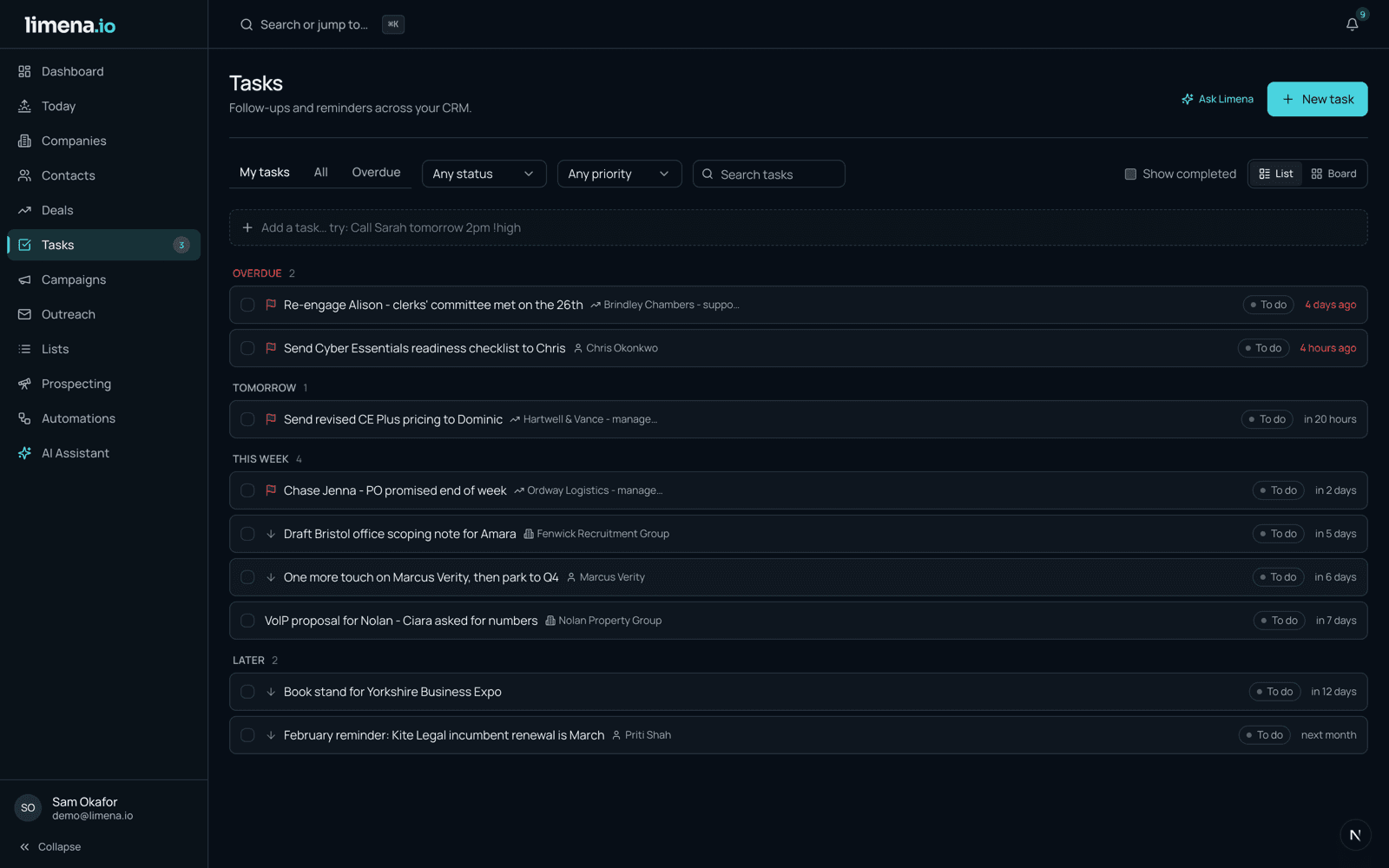
Task: Click low-priority arrow on February reminder task
Action: (x=271, y=735)
